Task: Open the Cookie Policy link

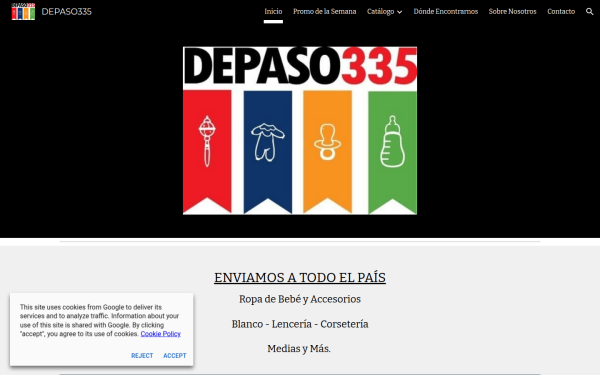Action: coord(161,334)
